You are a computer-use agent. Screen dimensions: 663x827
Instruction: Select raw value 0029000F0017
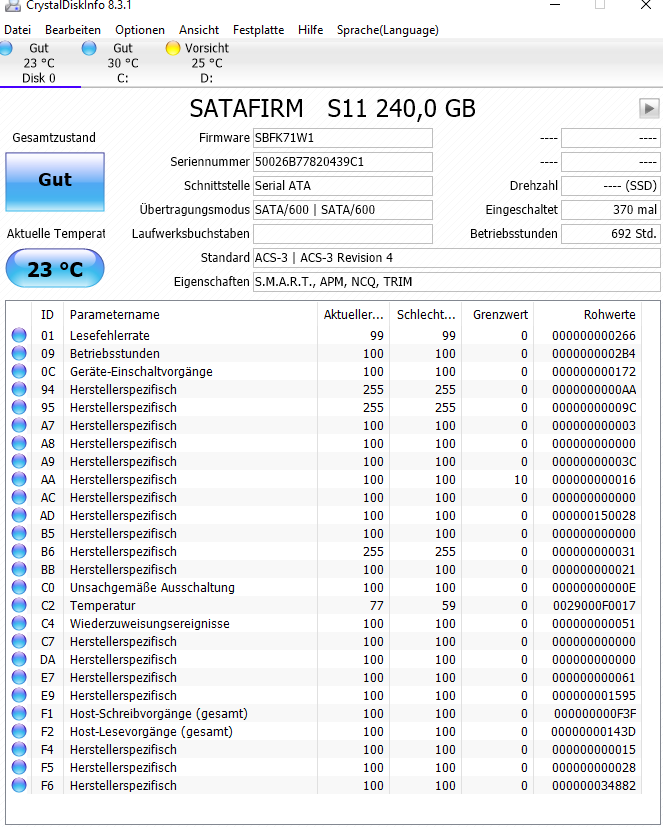point(594,605)
